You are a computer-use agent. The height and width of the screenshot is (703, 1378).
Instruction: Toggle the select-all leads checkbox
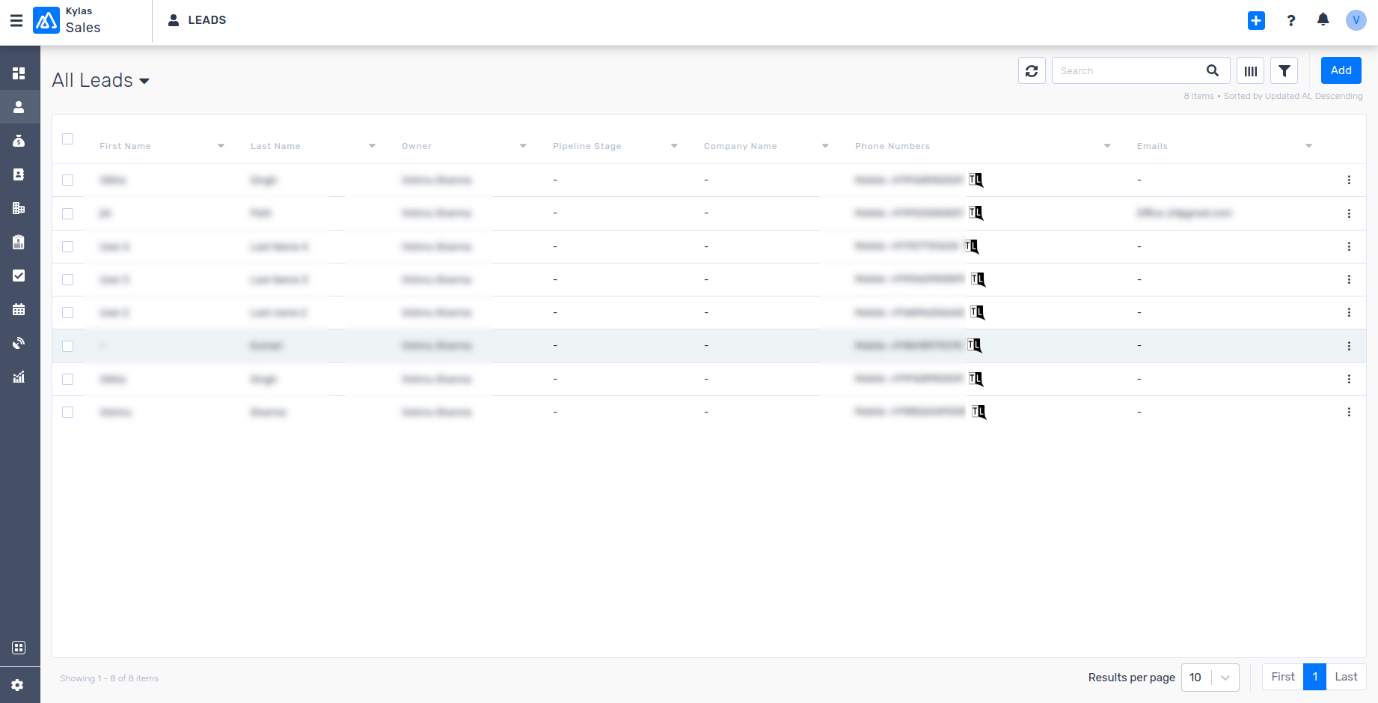[x=68, y=139]
